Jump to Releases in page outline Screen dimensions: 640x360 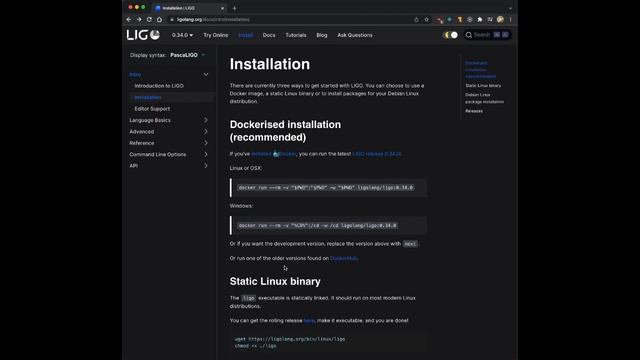(x=474, y=111)
